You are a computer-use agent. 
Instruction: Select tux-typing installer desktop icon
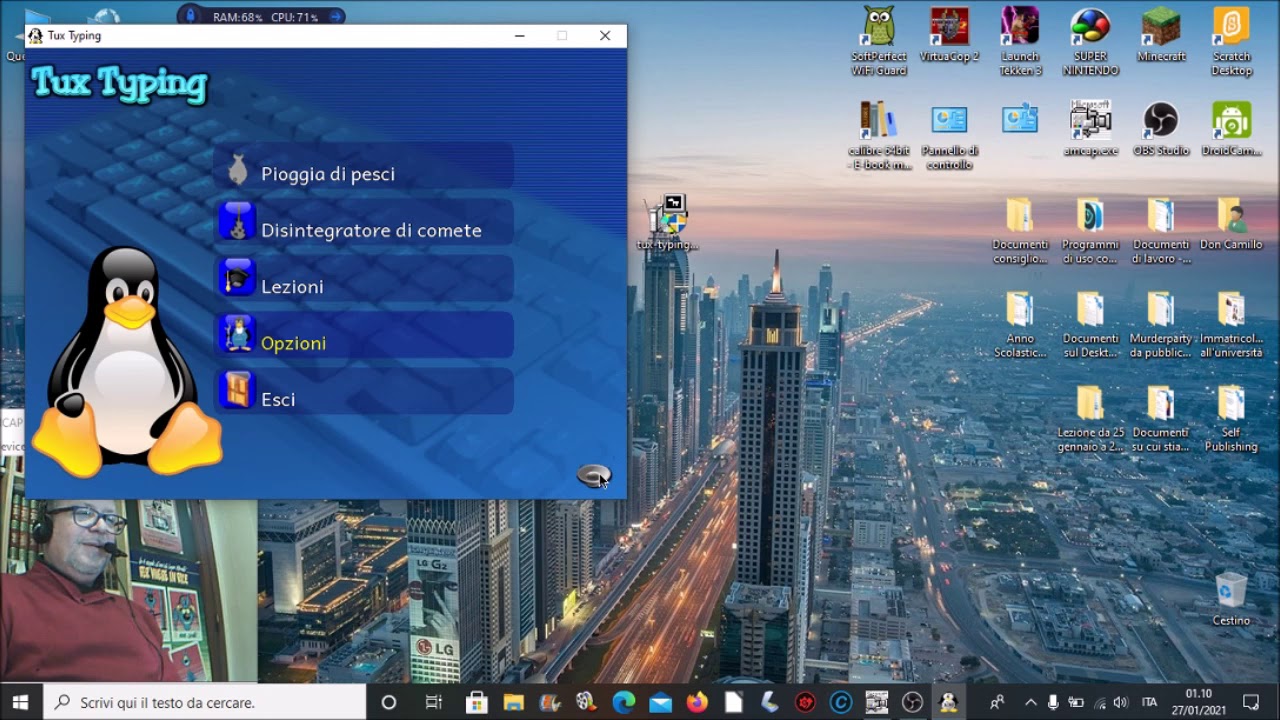[667, 222]
